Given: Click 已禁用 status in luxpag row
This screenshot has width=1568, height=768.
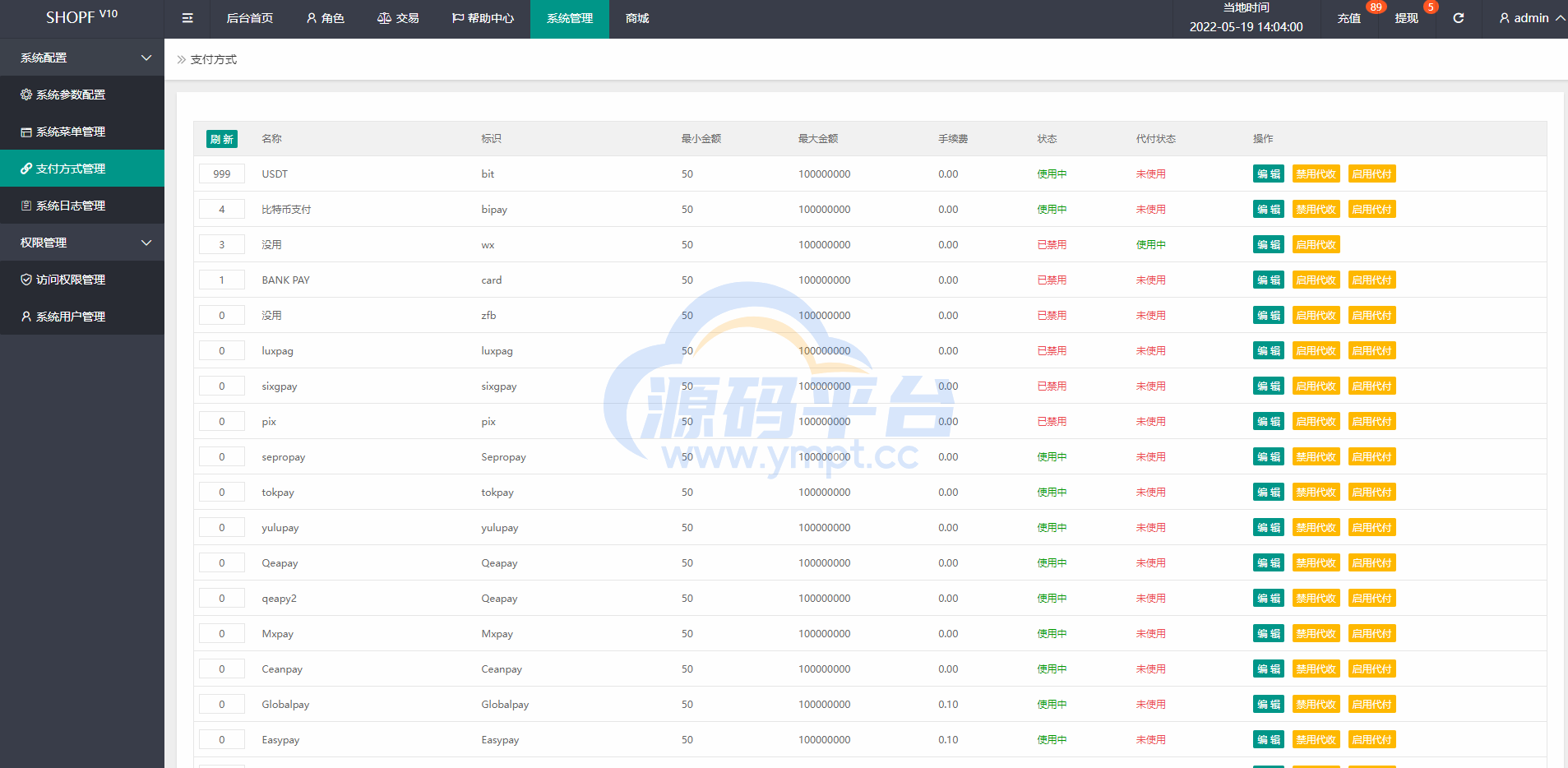Looking at the screenshot, I should click(1052, 350).
